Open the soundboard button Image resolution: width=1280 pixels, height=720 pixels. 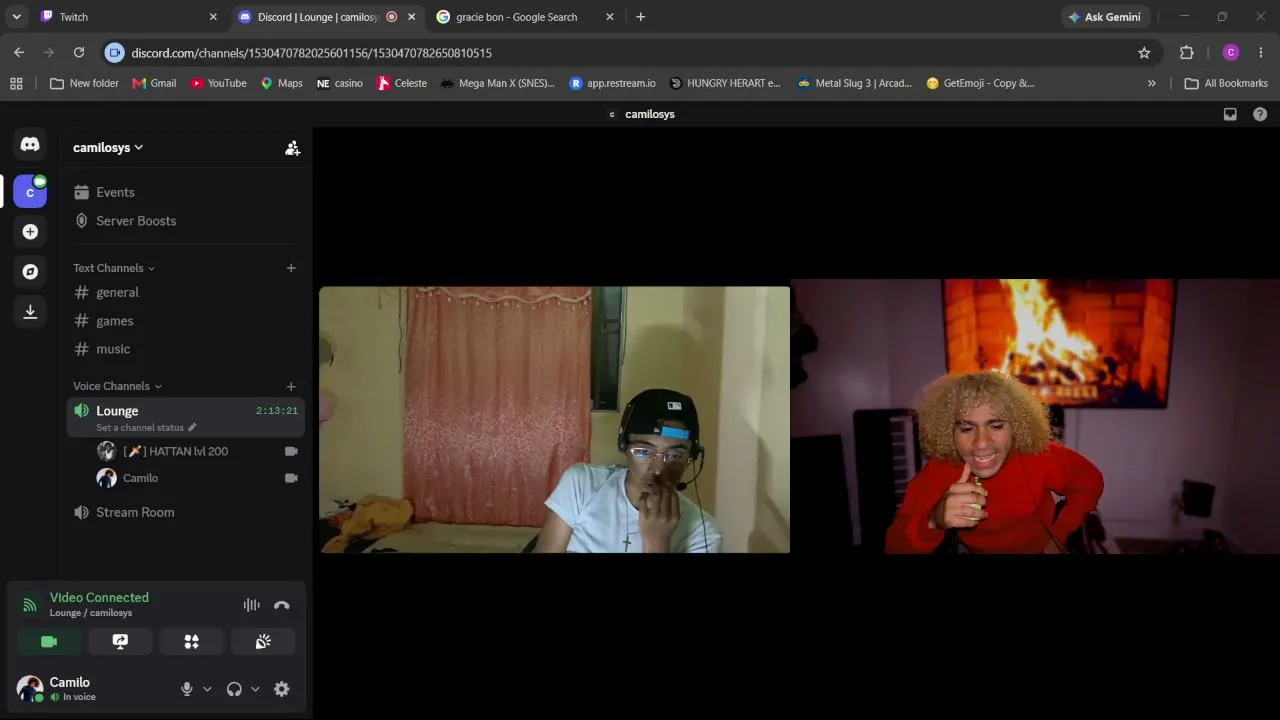[263, 642]
